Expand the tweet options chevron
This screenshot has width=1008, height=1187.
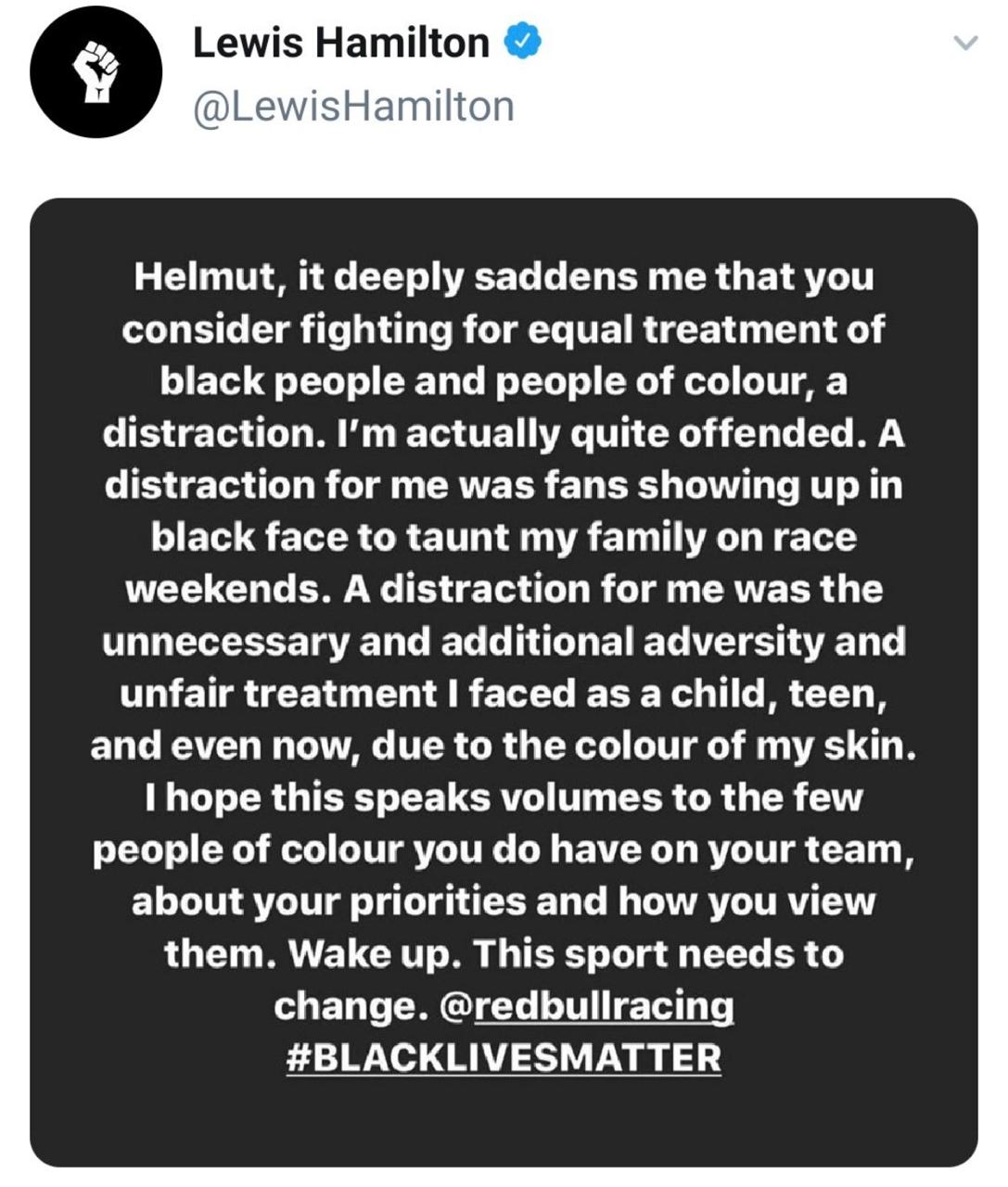click(966, 43)
